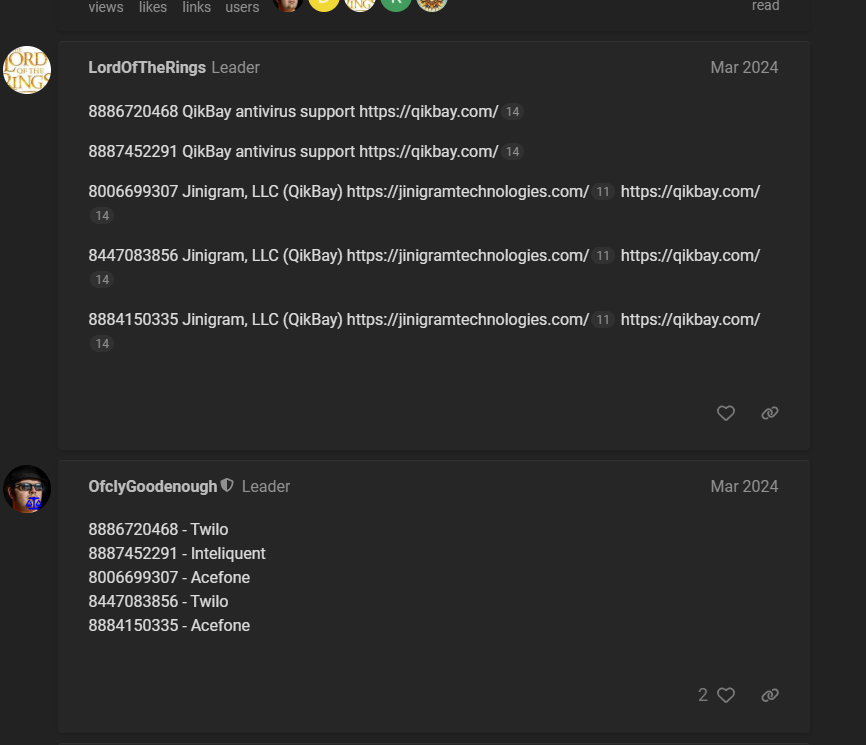Screen dimensions: 866x745
Task: Click the yellow avatar in topic summary
Action: click(x=324, y=3)
